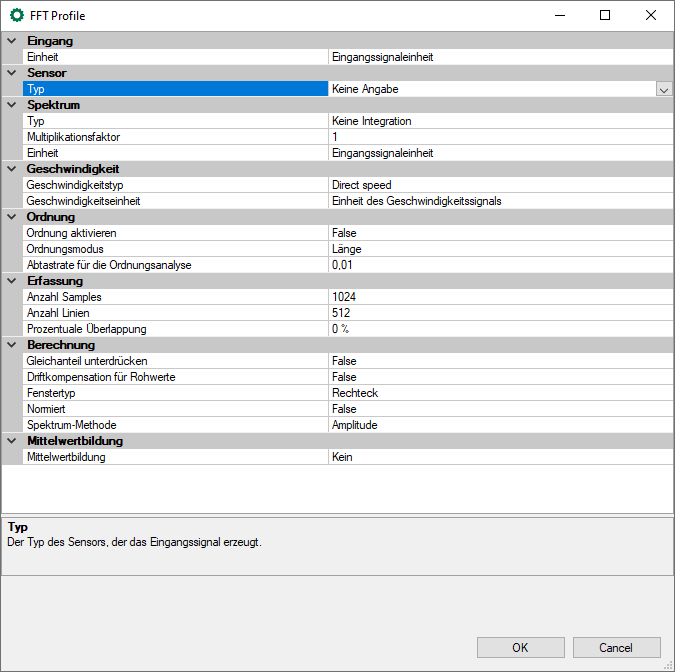Screen dimensions: 675x672
Task: Collapse the Berechnung category
Action: (12, 345)
